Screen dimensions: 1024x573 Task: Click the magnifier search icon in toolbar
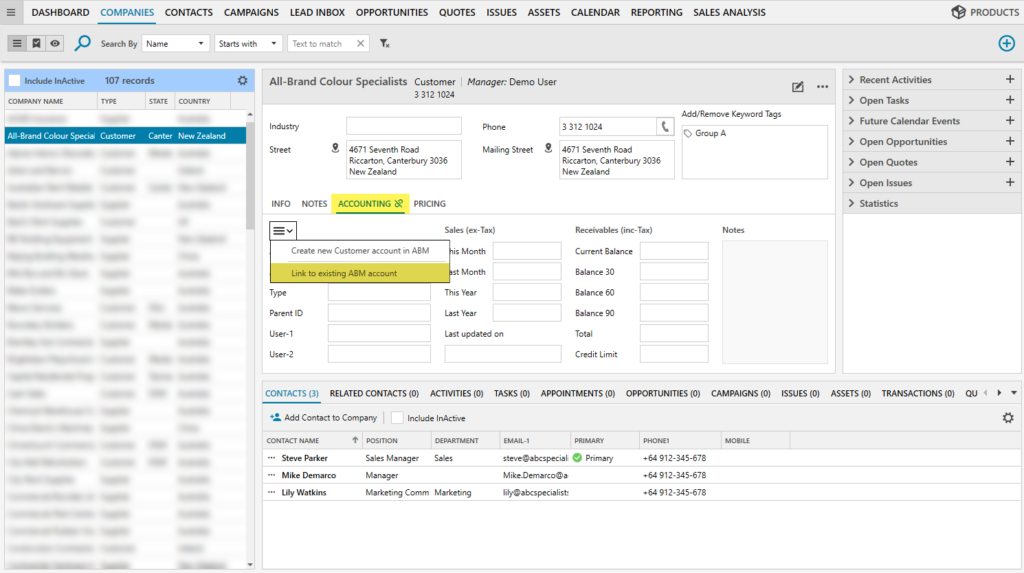[82, 43]
